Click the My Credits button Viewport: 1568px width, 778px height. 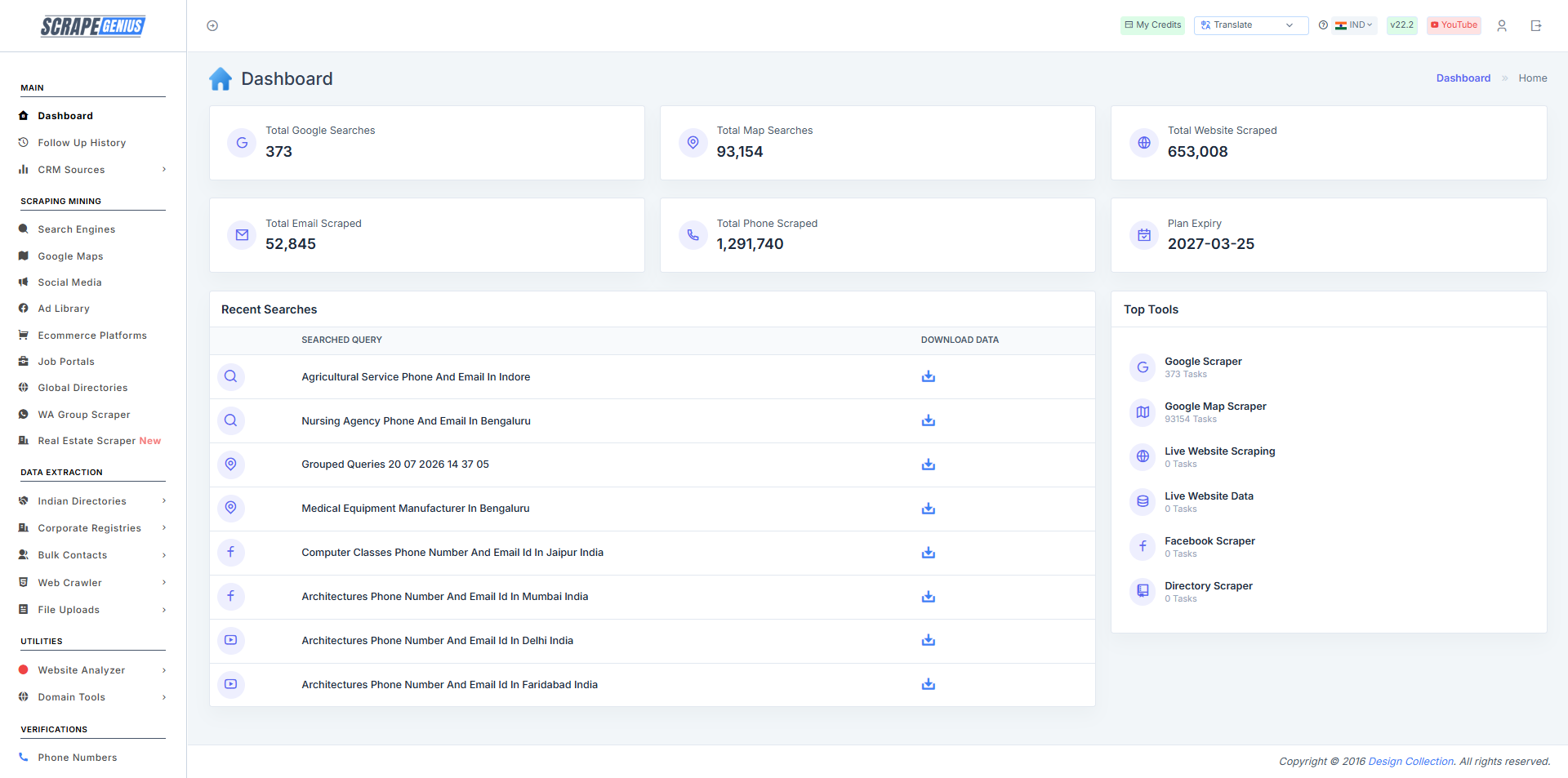pyautogui.click(x=1152, y=25)
